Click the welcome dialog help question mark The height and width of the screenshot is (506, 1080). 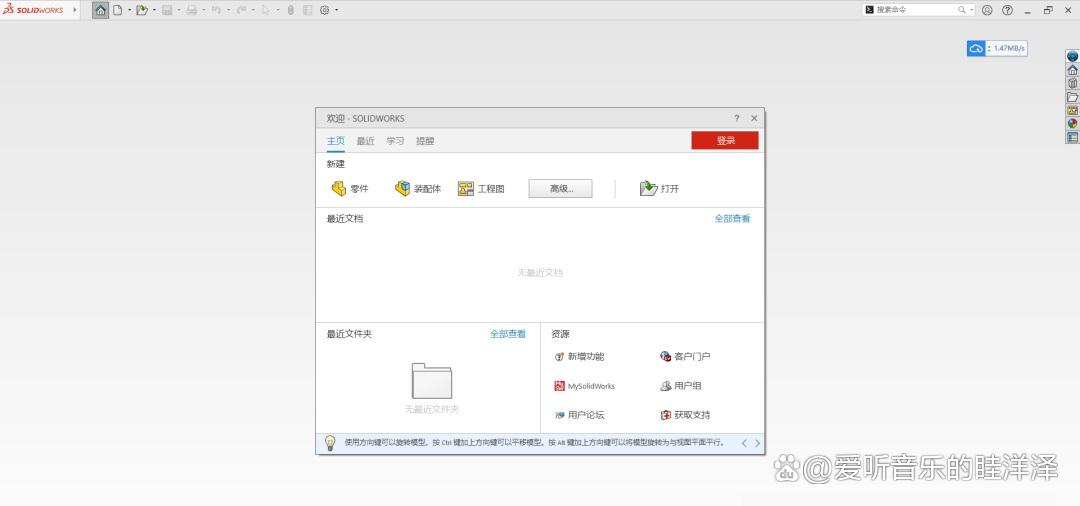pos(736,118)
